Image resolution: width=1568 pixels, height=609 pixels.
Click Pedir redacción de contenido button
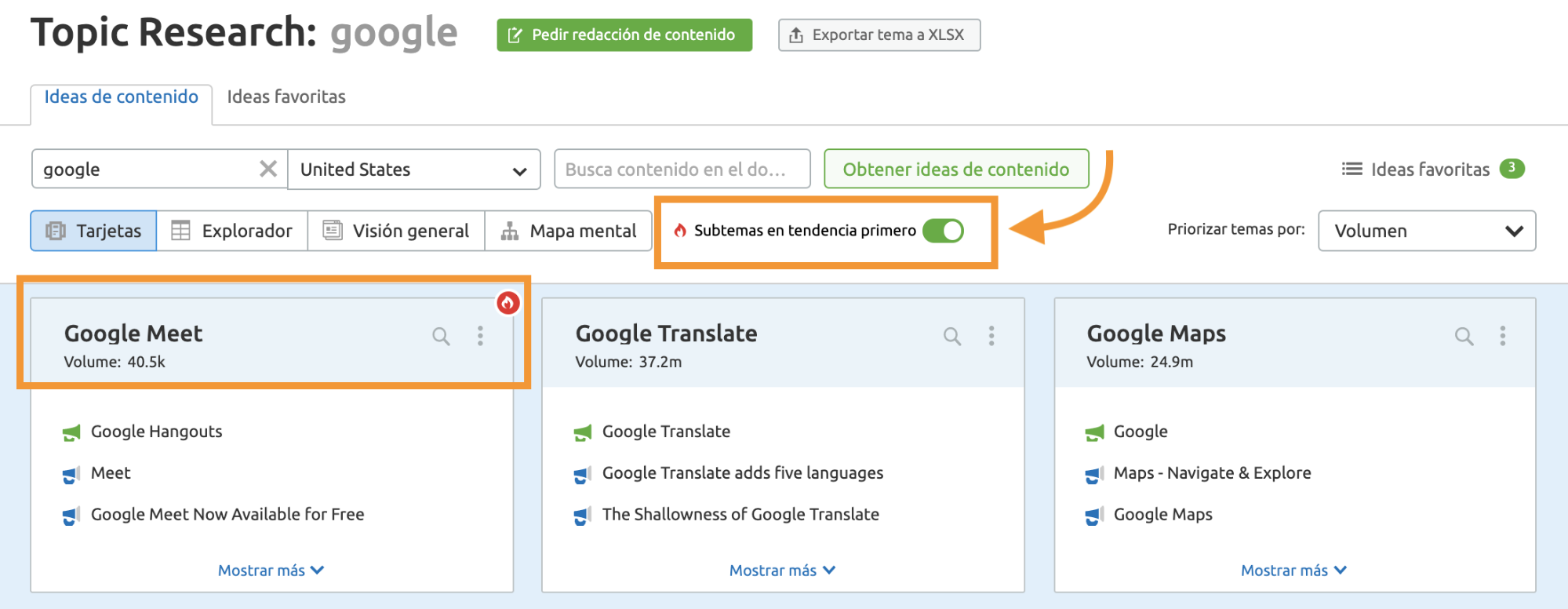(x=624, y=35)
